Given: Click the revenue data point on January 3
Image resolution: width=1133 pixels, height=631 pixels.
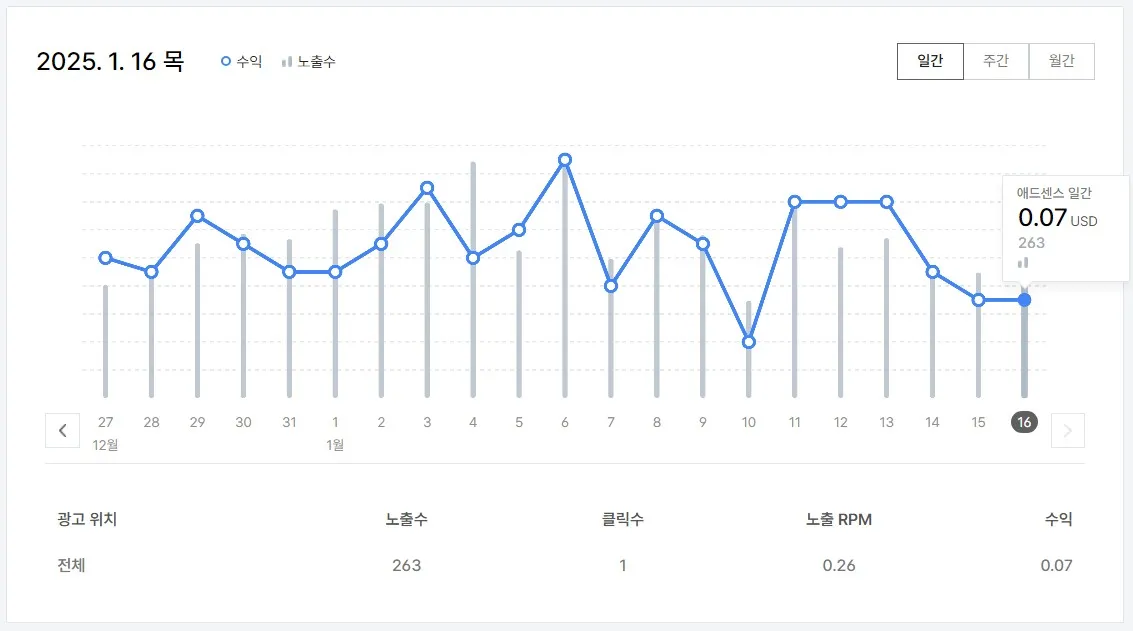Looking at the screenshot, I should [x=427, y=187].
